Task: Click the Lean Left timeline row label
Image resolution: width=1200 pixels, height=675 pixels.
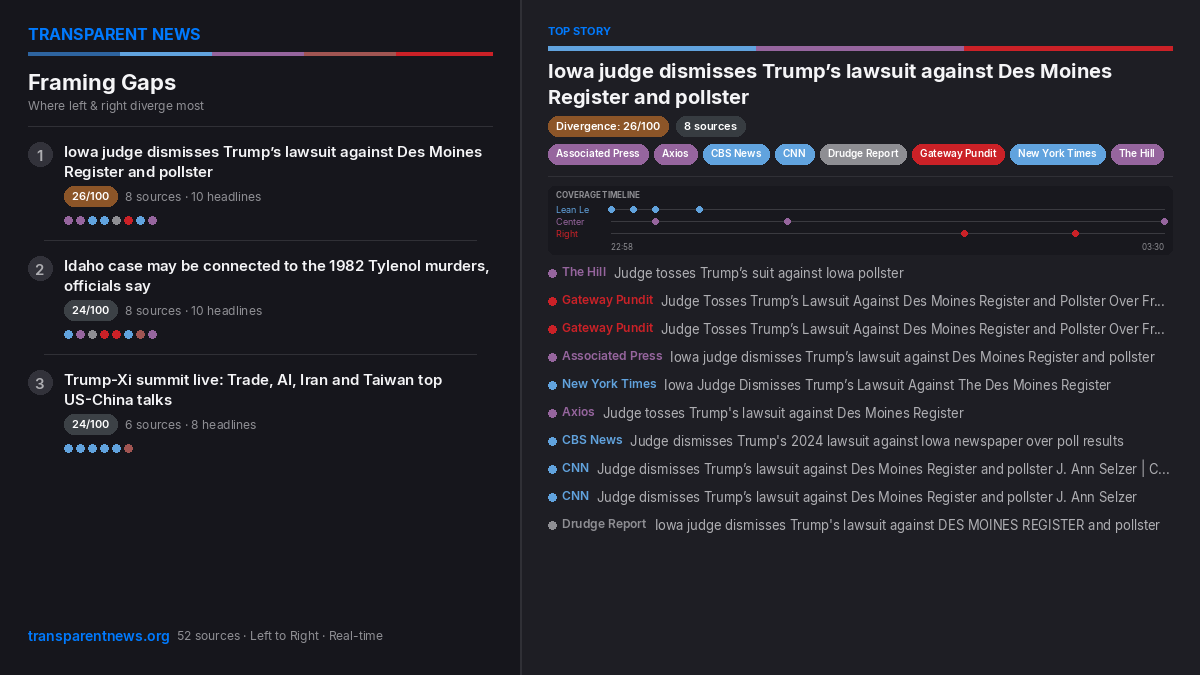Action: [573, 210]
